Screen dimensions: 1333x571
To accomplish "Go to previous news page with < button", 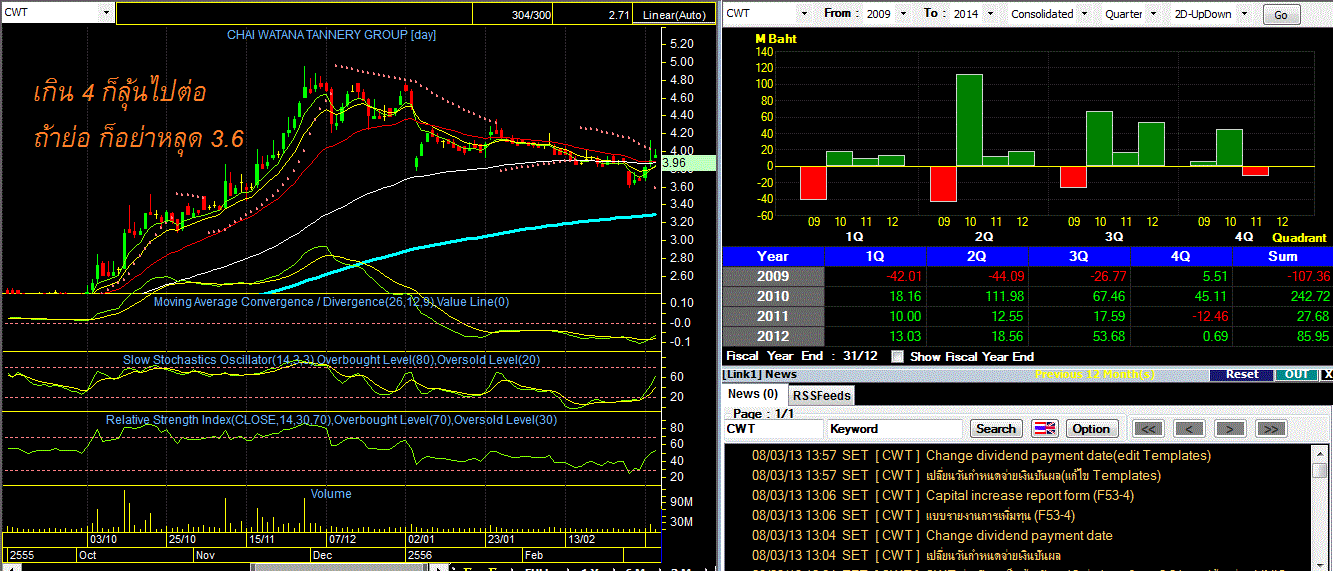I will point(1189,428).
